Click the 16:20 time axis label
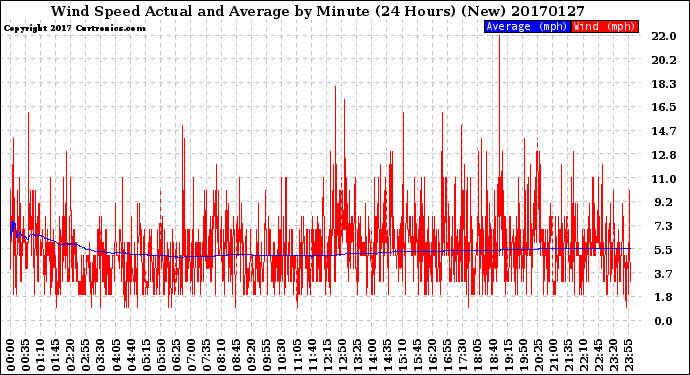690x375 pixels. (x=433, y=355)
